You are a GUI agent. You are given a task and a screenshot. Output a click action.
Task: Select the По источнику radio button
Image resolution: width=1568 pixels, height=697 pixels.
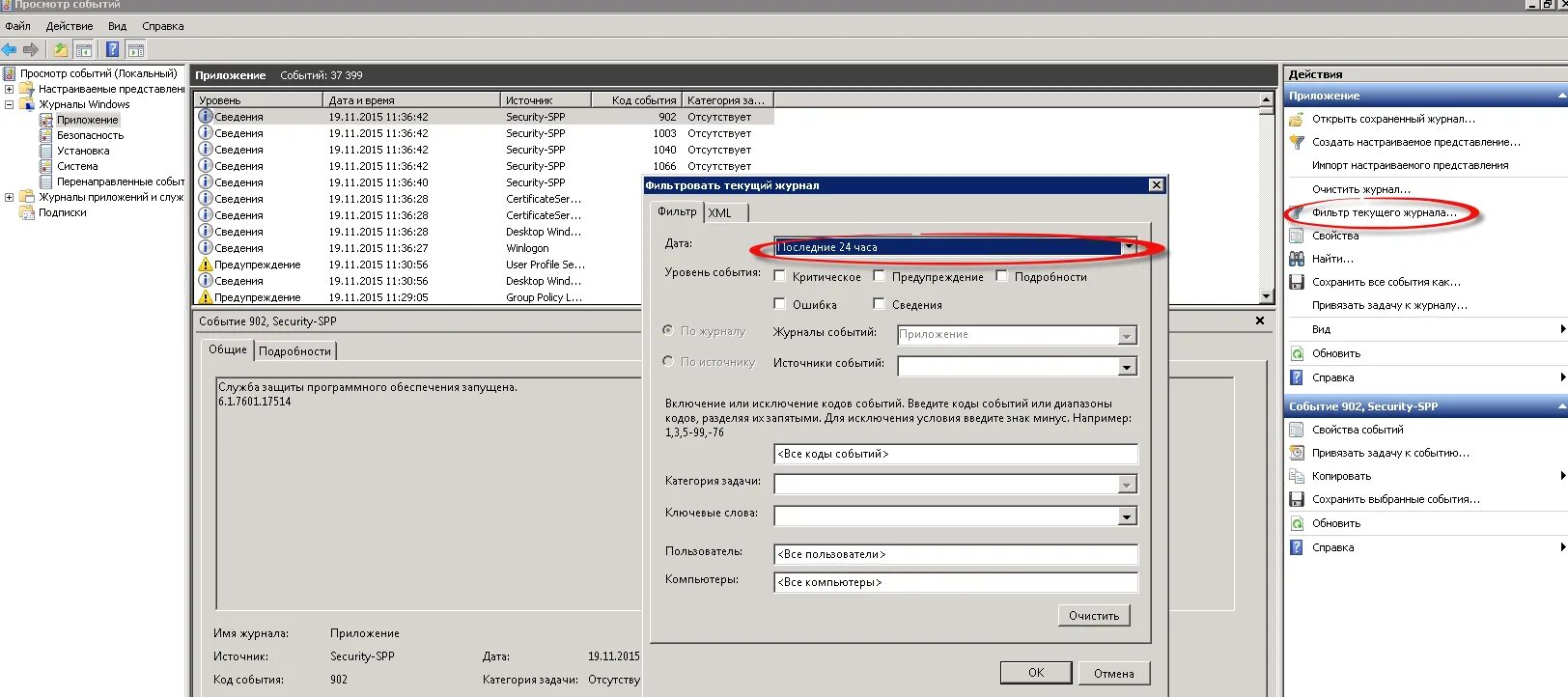coord(668,361)
